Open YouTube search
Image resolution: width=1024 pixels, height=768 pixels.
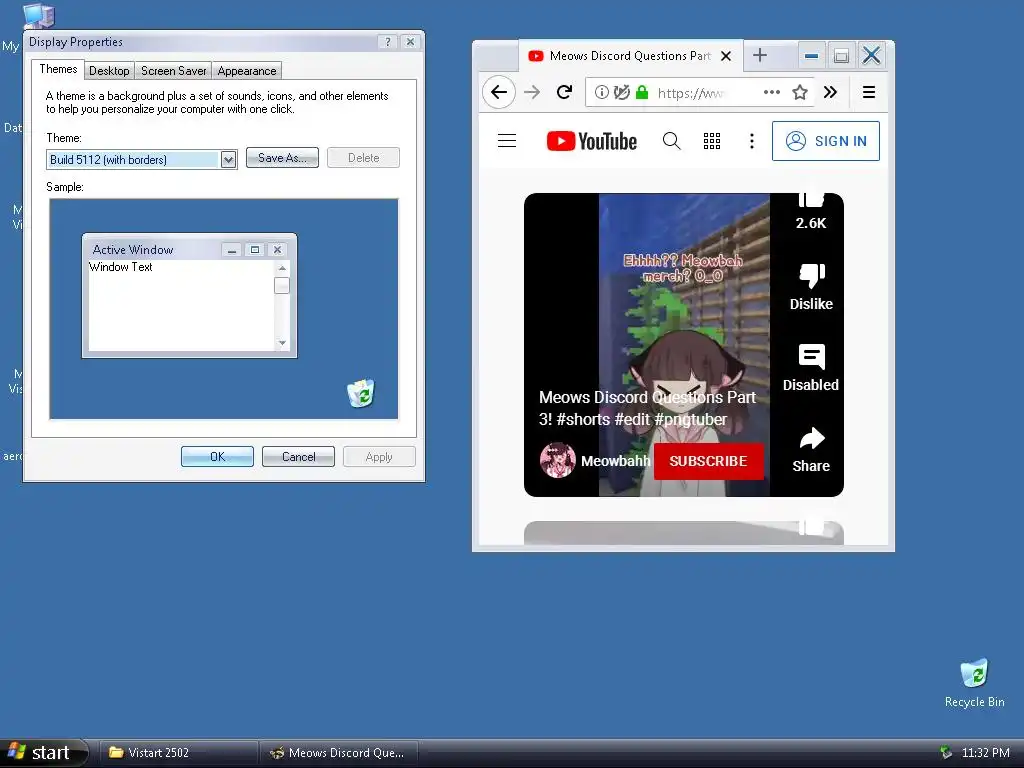point(671,141)
